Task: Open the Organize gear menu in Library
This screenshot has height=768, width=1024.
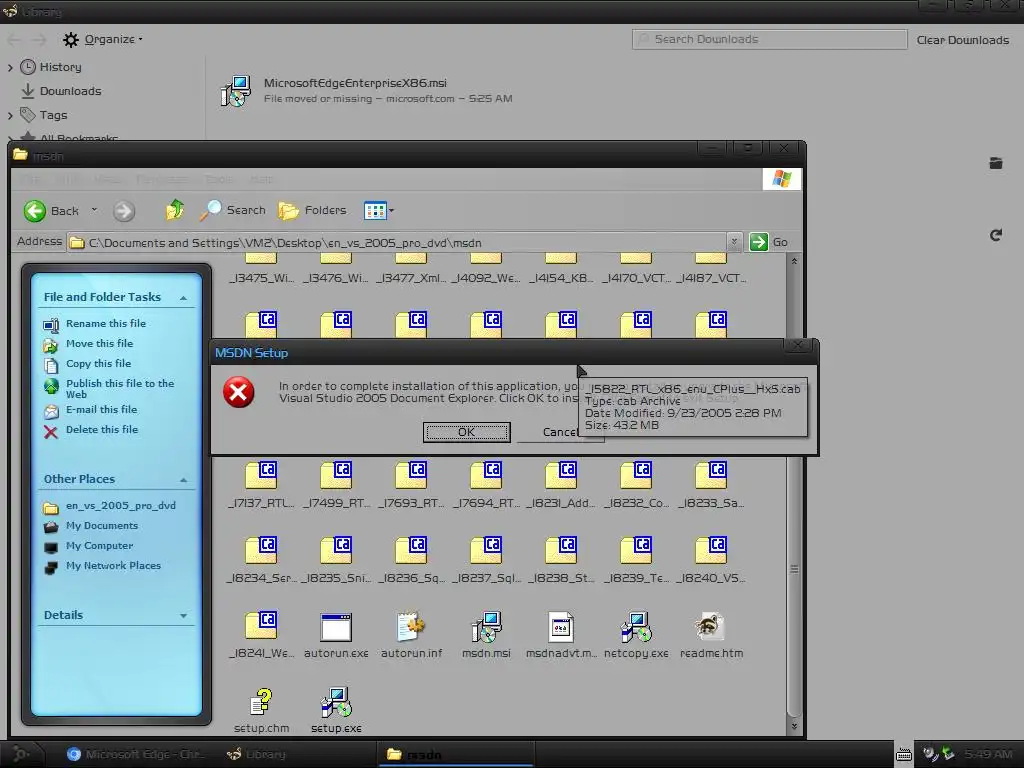Action: click(103, 39)
